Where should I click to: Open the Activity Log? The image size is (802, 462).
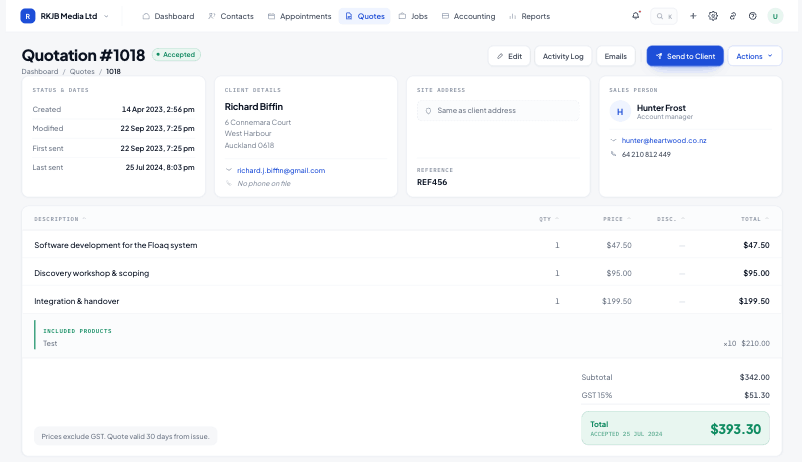563,56
